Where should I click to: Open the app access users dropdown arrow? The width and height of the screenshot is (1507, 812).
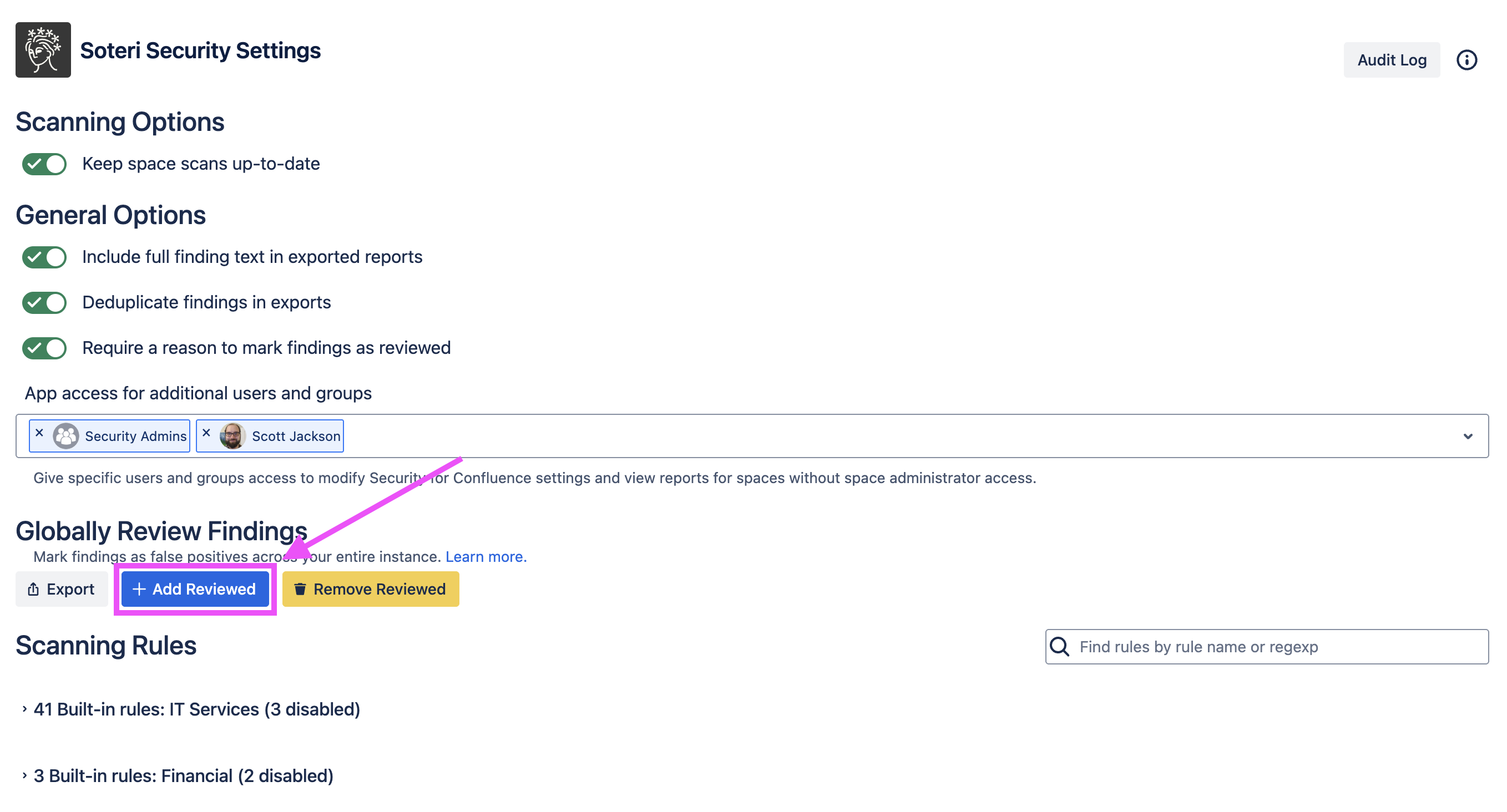coord(1467,437)
